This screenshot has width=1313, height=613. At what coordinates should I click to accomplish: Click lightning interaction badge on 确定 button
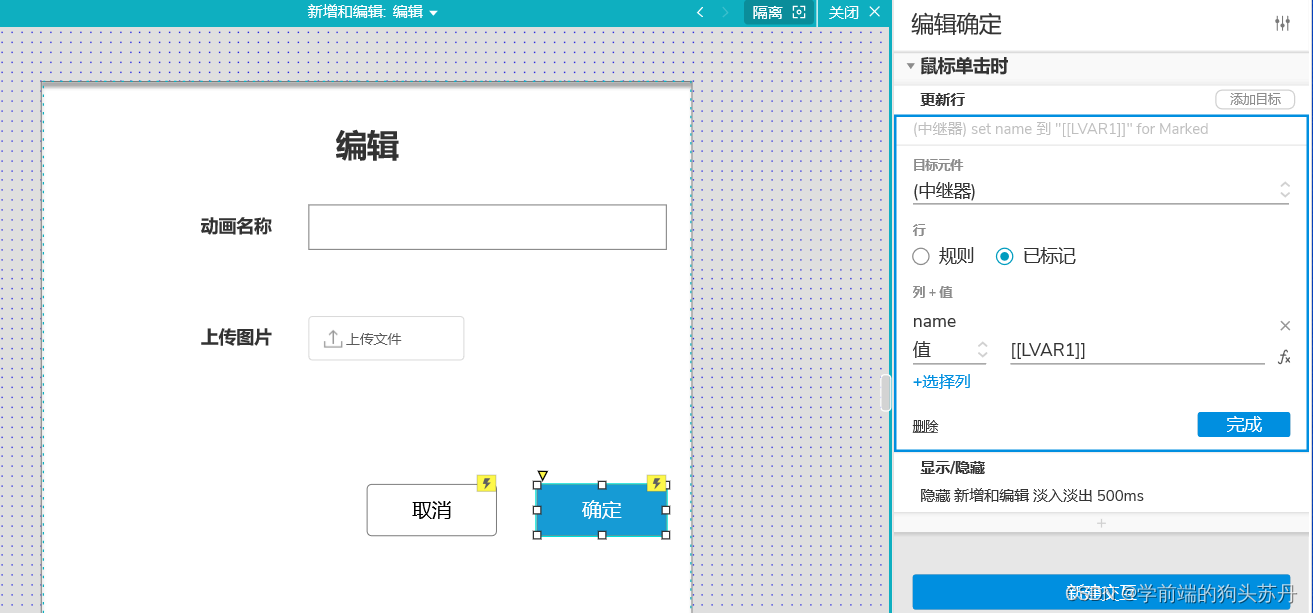point(656,484)
